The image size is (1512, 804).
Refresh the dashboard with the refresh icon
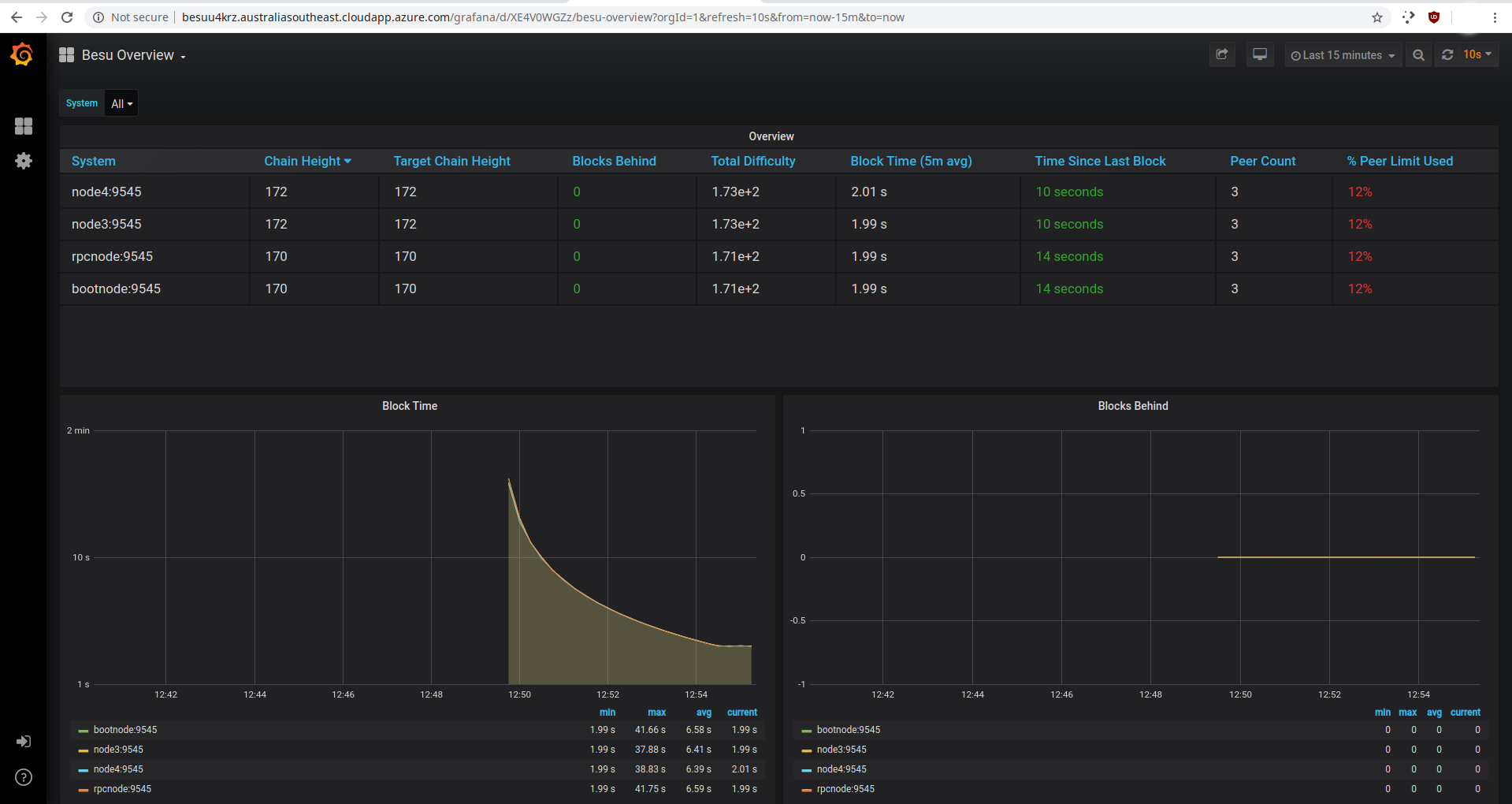pos(1447,54)
